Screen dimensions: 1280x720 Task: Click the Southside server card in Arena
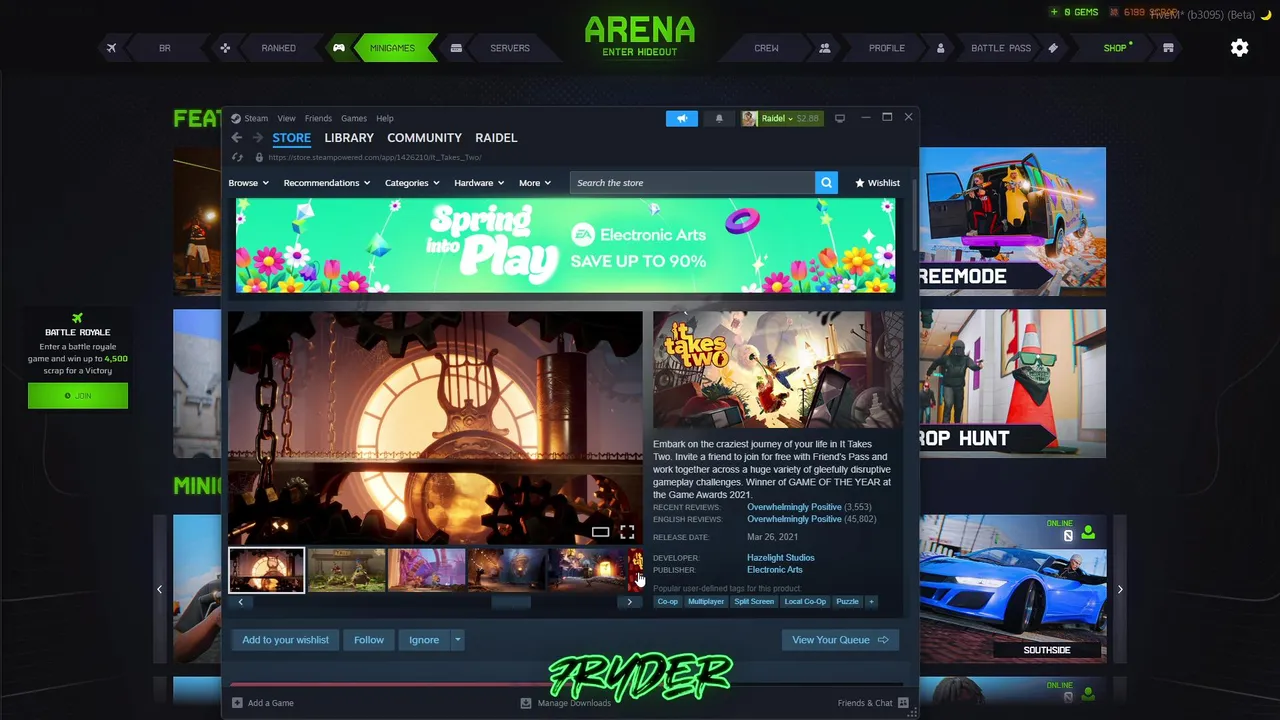(1013, 588)
